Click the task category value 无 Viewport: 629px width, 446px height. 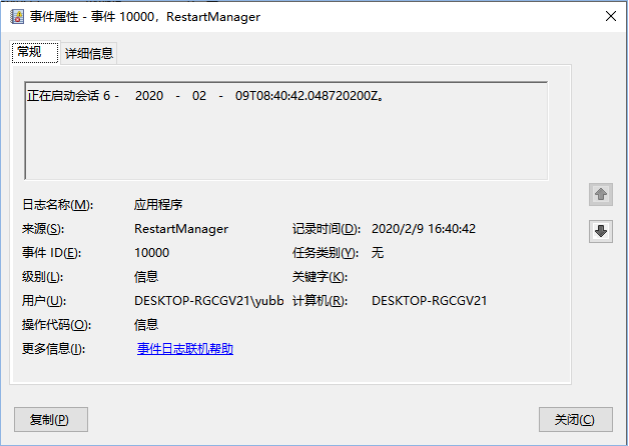(x=377, y=253)
